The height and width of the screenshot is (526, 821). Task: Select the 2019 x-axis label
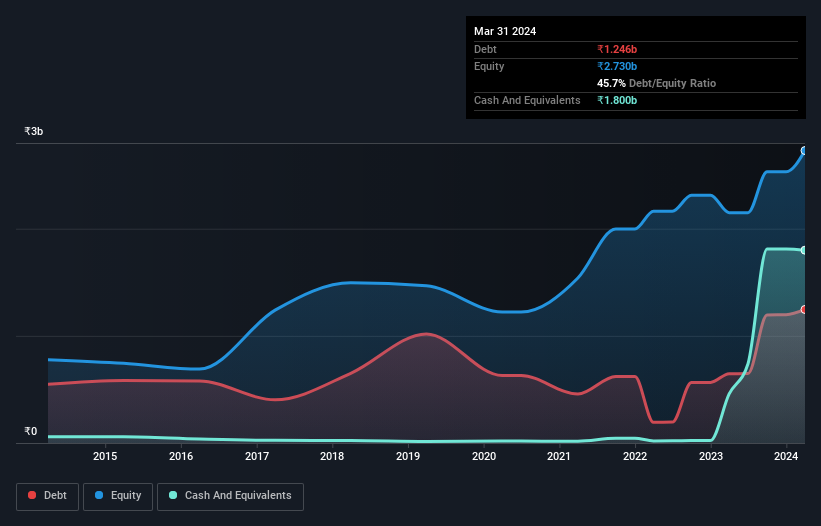pyautogui.click(x=408, y=456)
